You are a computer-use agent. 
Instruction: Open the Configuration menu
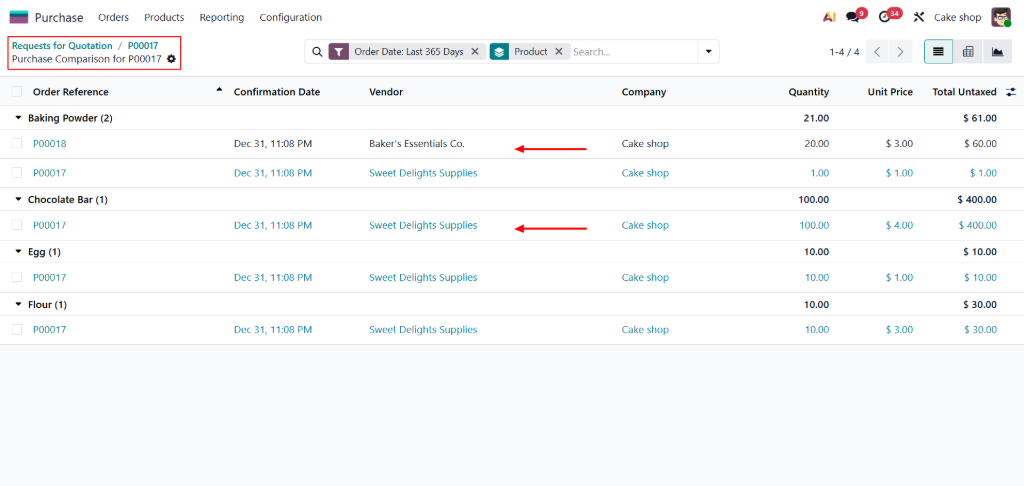(x=290, y=17)
